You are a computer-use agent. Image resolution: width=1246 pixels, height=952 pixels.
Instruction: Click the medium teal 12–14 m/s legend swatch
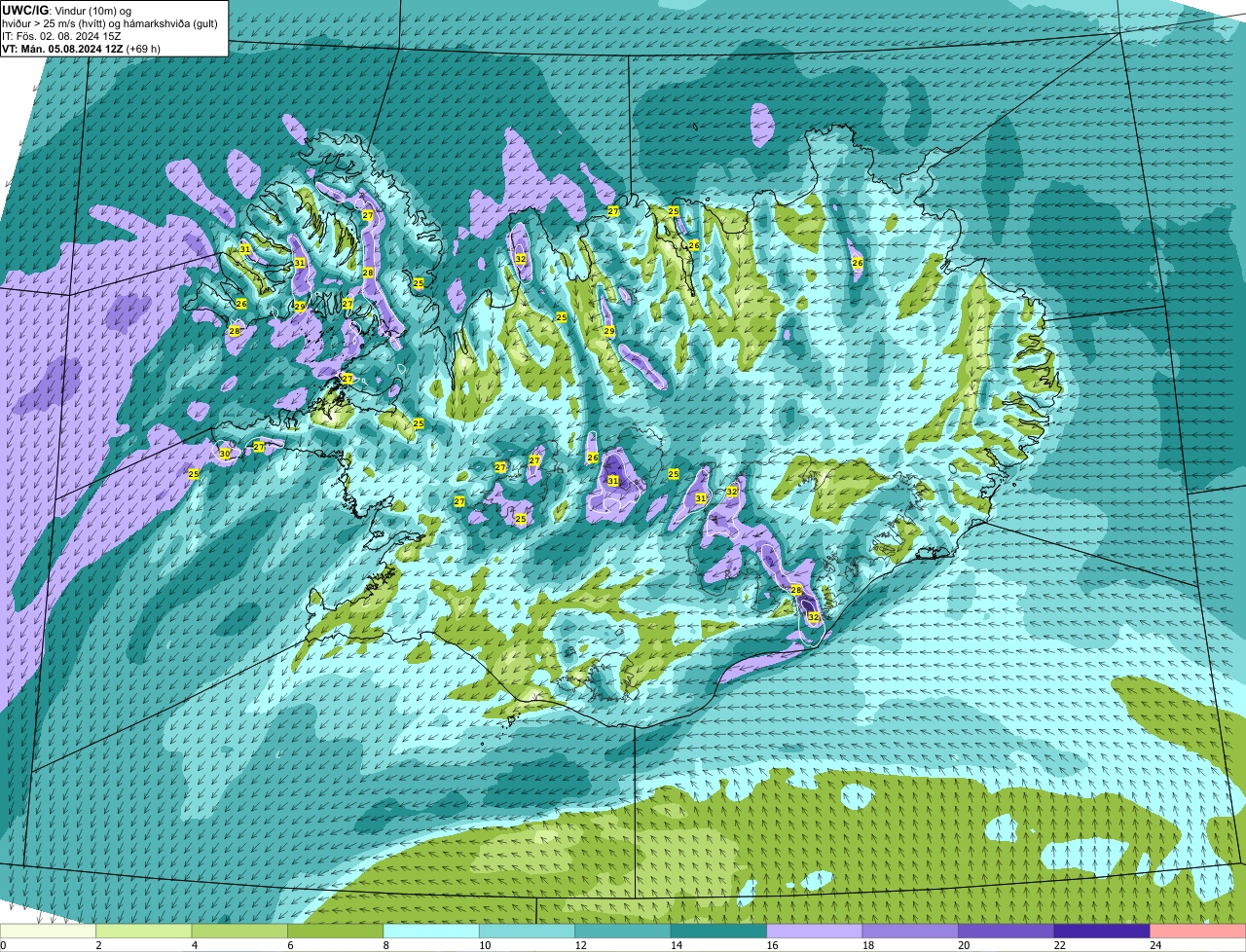[x=624, y=931]
